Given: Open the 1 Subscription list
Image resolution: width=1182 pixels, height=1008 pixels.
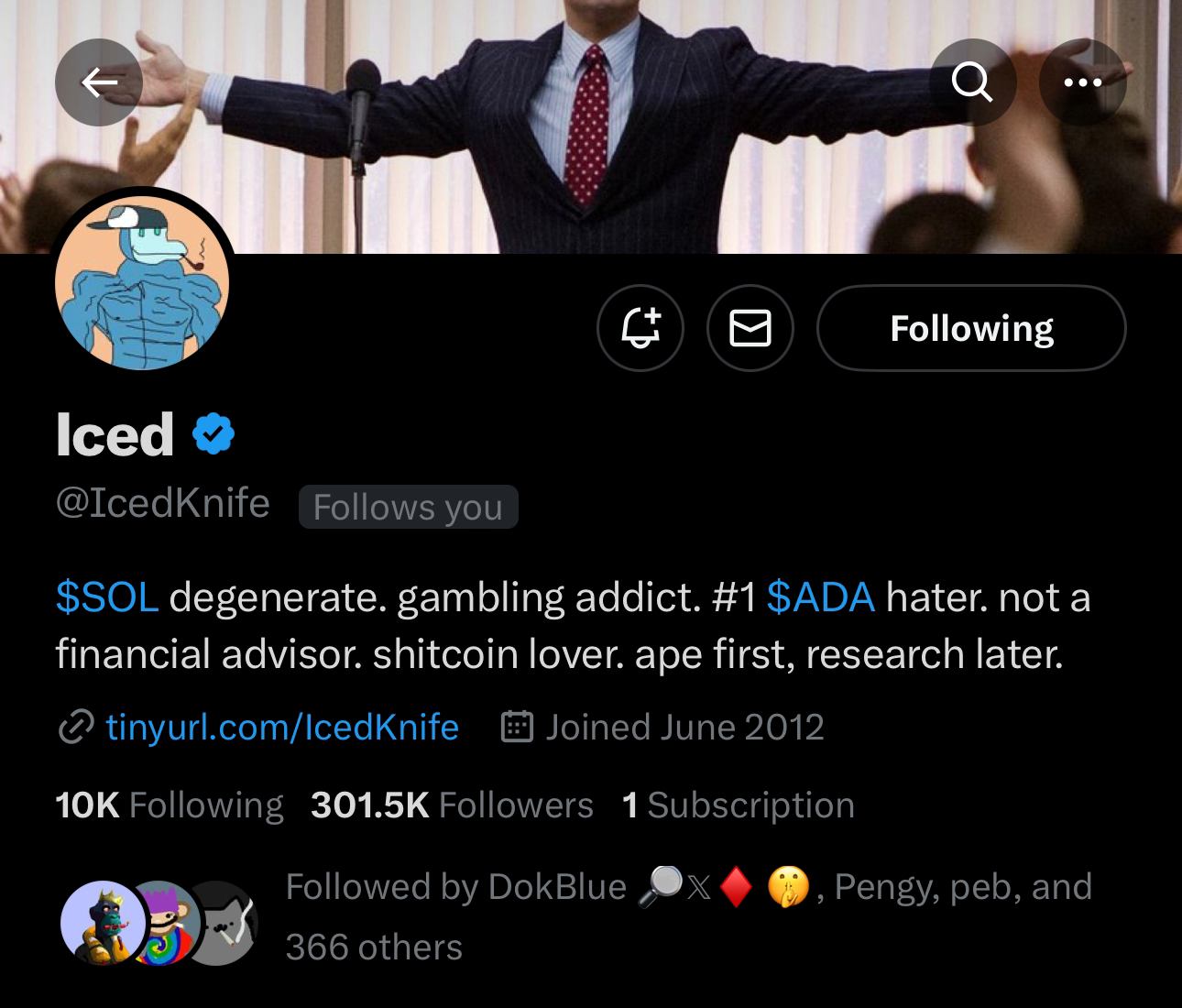Looking at the screenshot, I should tap(738, 805).
